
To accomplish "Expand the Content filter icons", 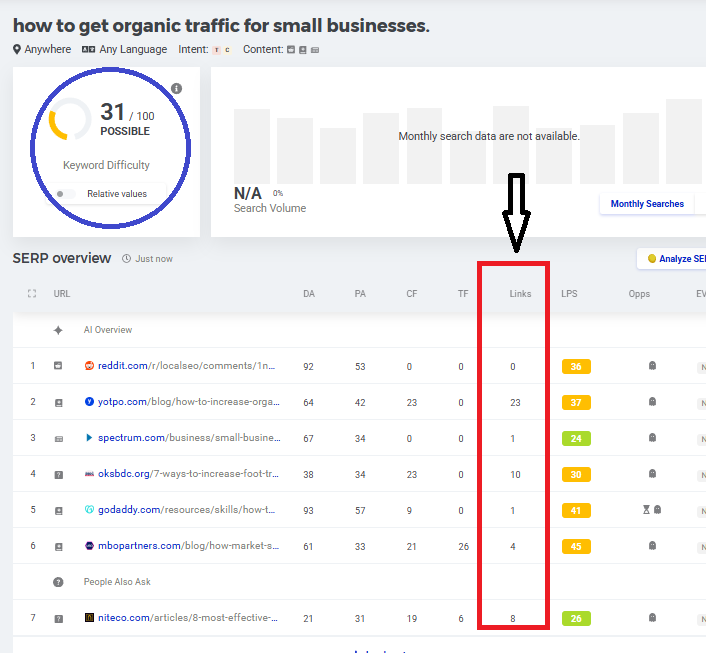I will click(x=304, y=49).
